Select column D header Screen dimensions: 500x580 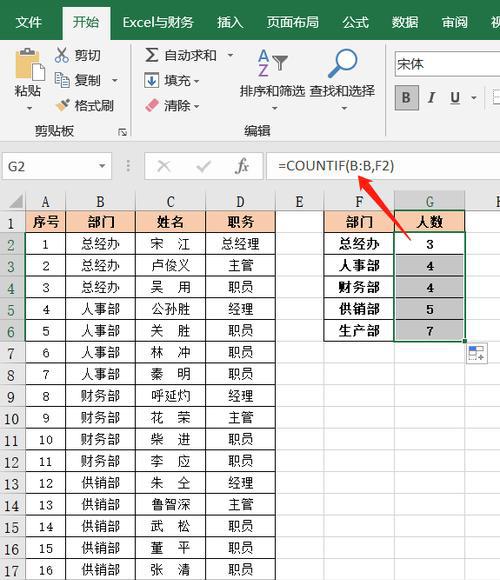point(240,202)
